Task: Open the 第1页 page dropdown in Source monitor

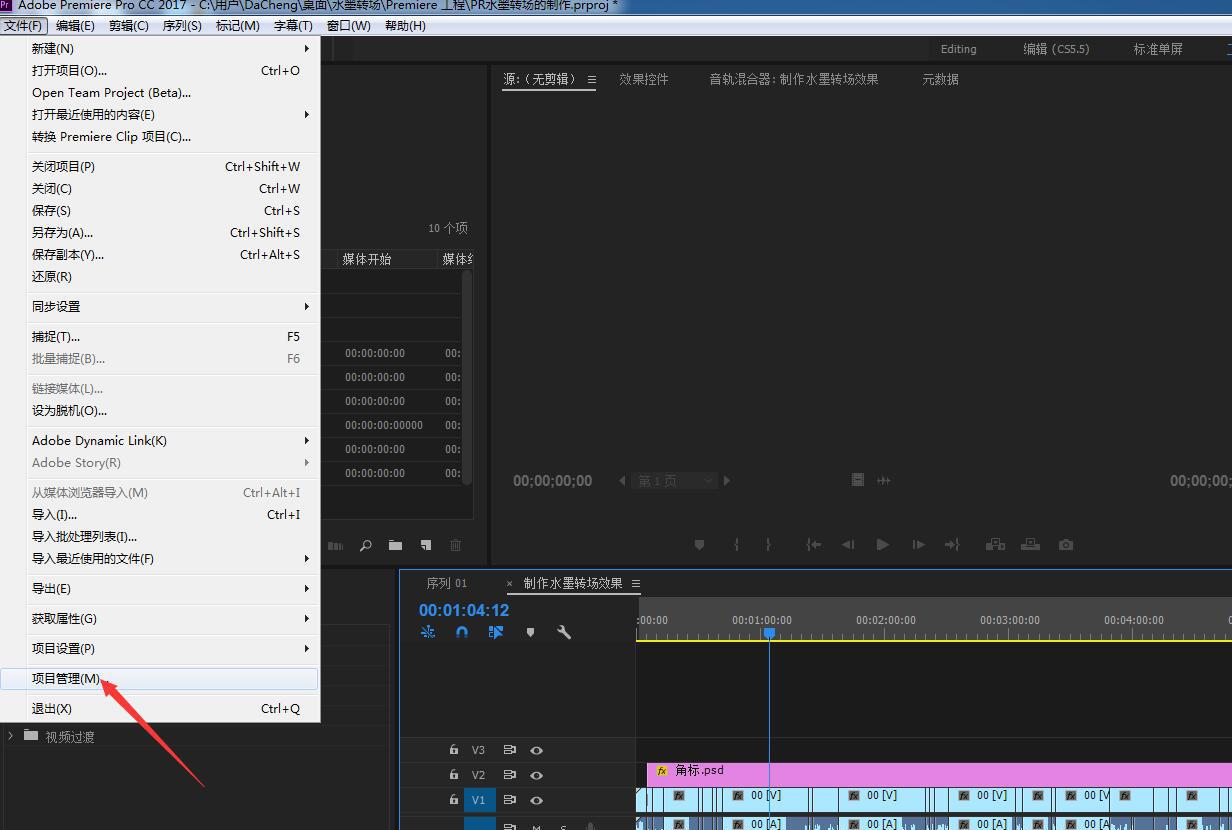Action: click(676, 481)
